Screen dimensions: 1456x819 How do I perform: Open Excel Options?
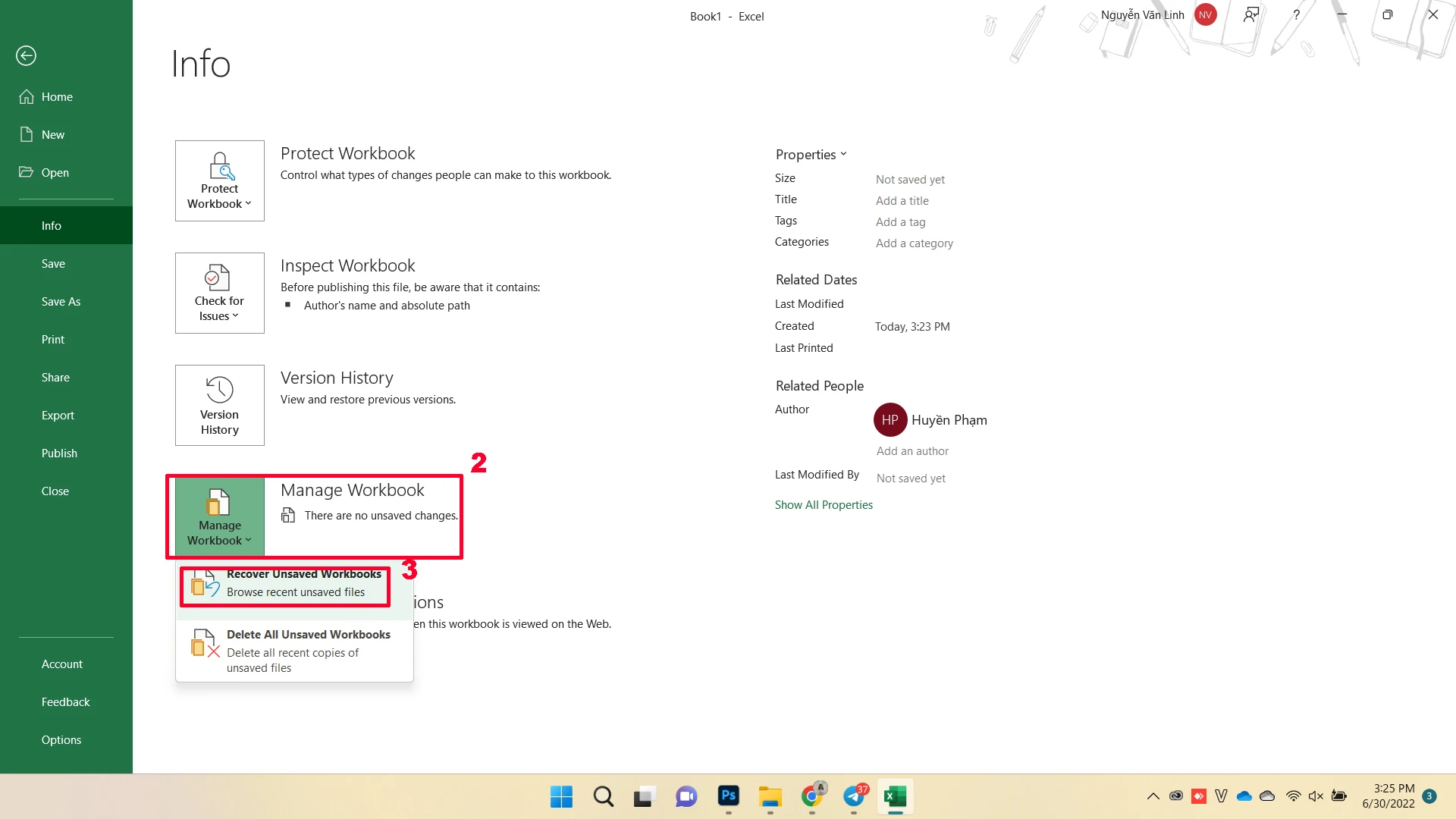[66, 739]
